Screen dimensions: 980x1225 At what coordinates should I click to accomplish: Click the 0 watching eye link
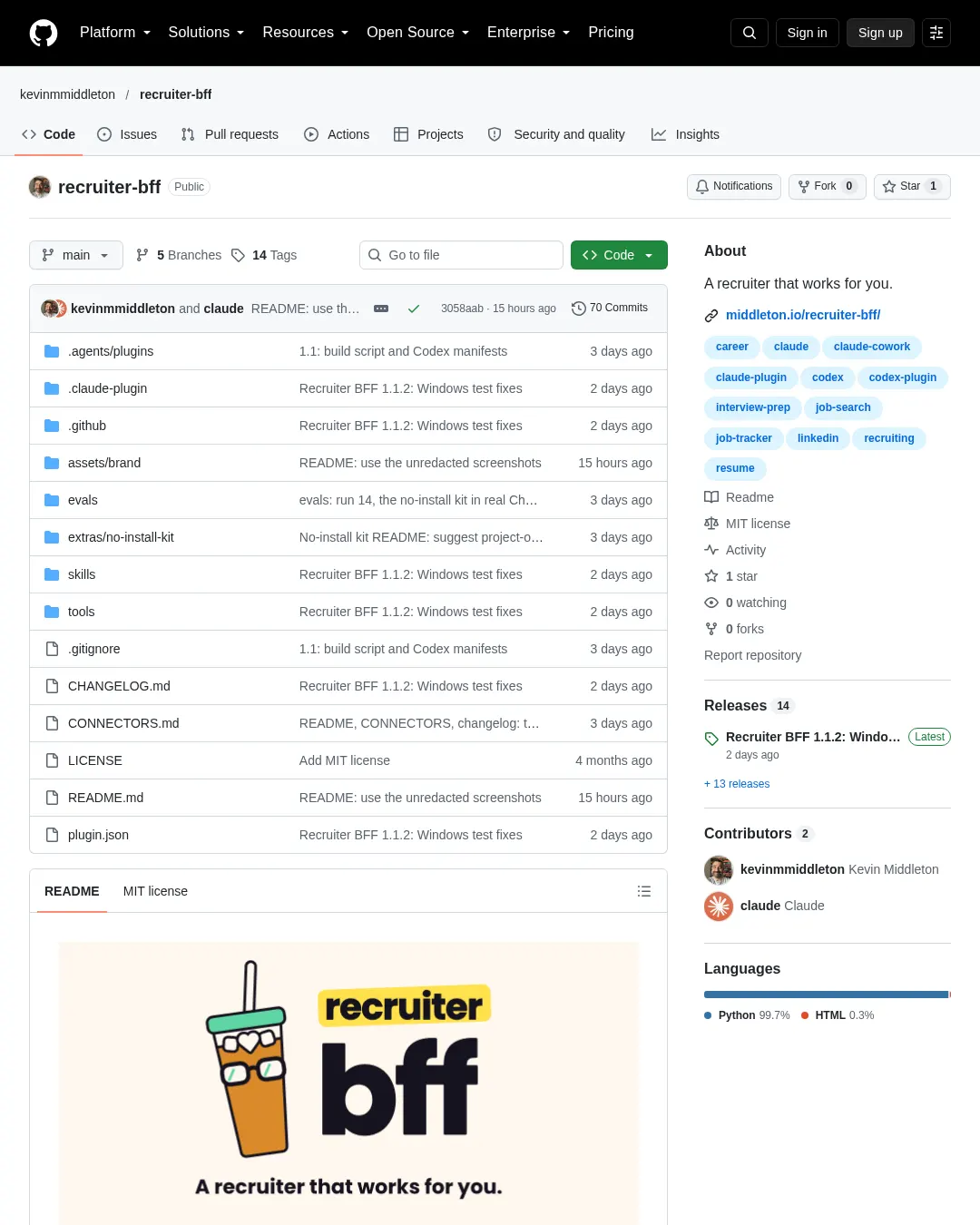[746, 603]
